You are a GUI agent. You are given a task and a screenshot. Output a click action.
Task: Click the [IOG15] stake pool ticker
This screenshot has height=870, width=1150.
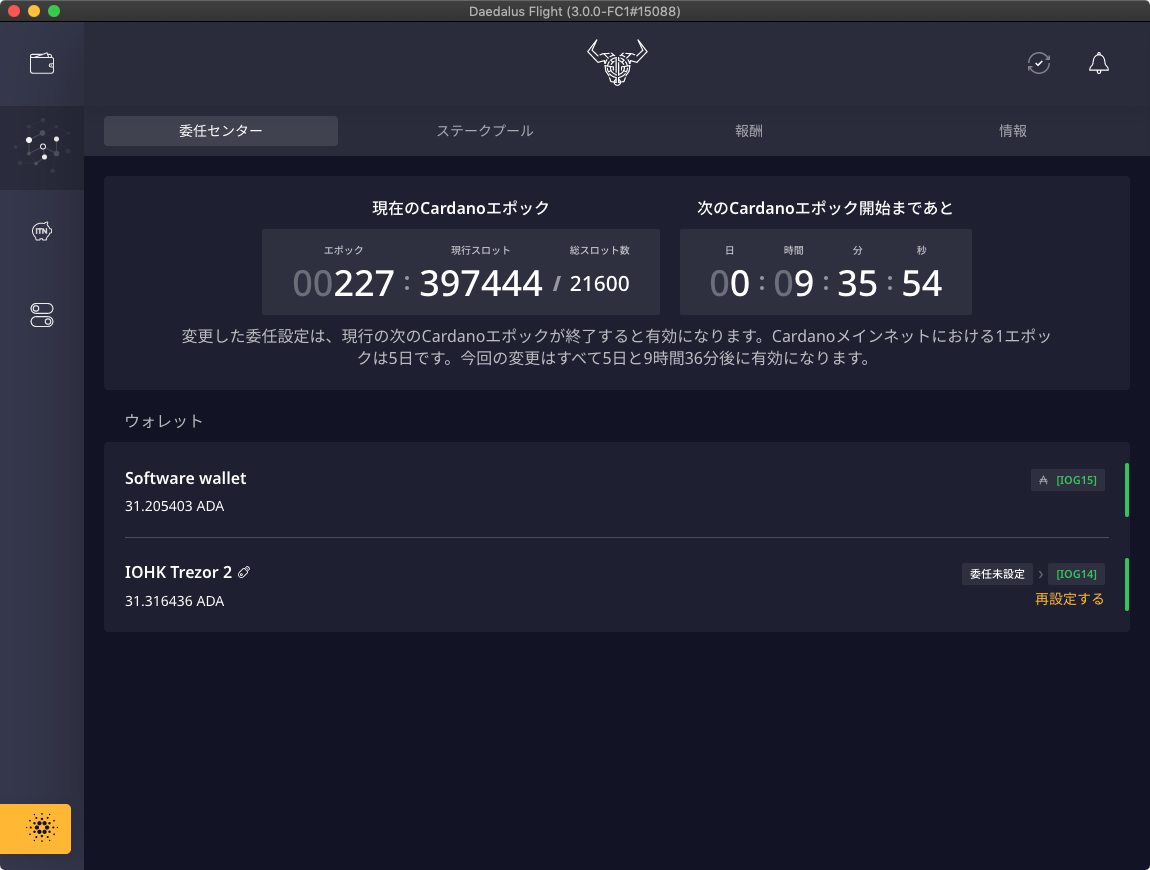point(1076,480)
